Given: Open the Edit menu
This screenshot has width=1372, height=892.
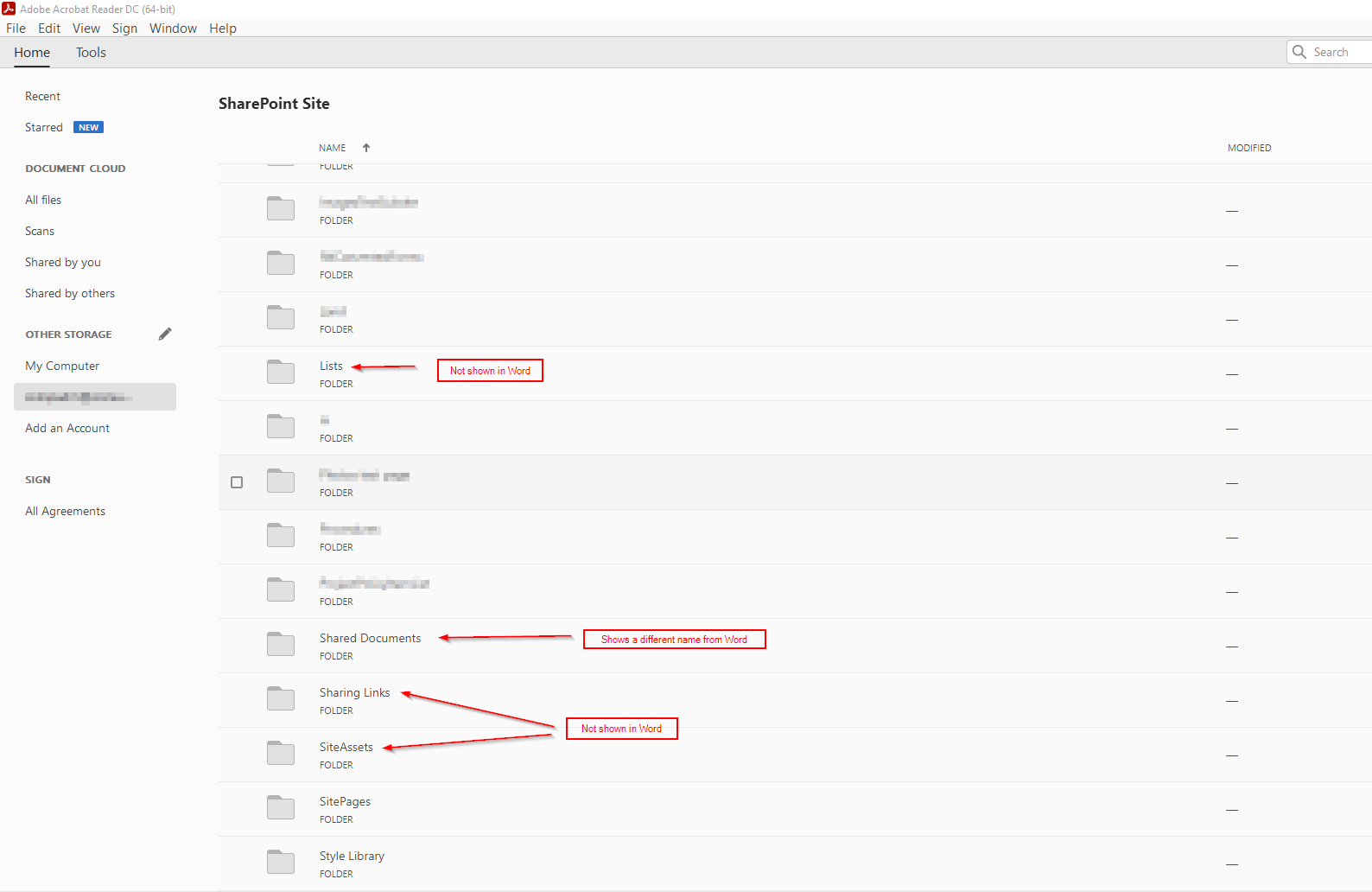Looking at the screenshot, I should (49, 28).
